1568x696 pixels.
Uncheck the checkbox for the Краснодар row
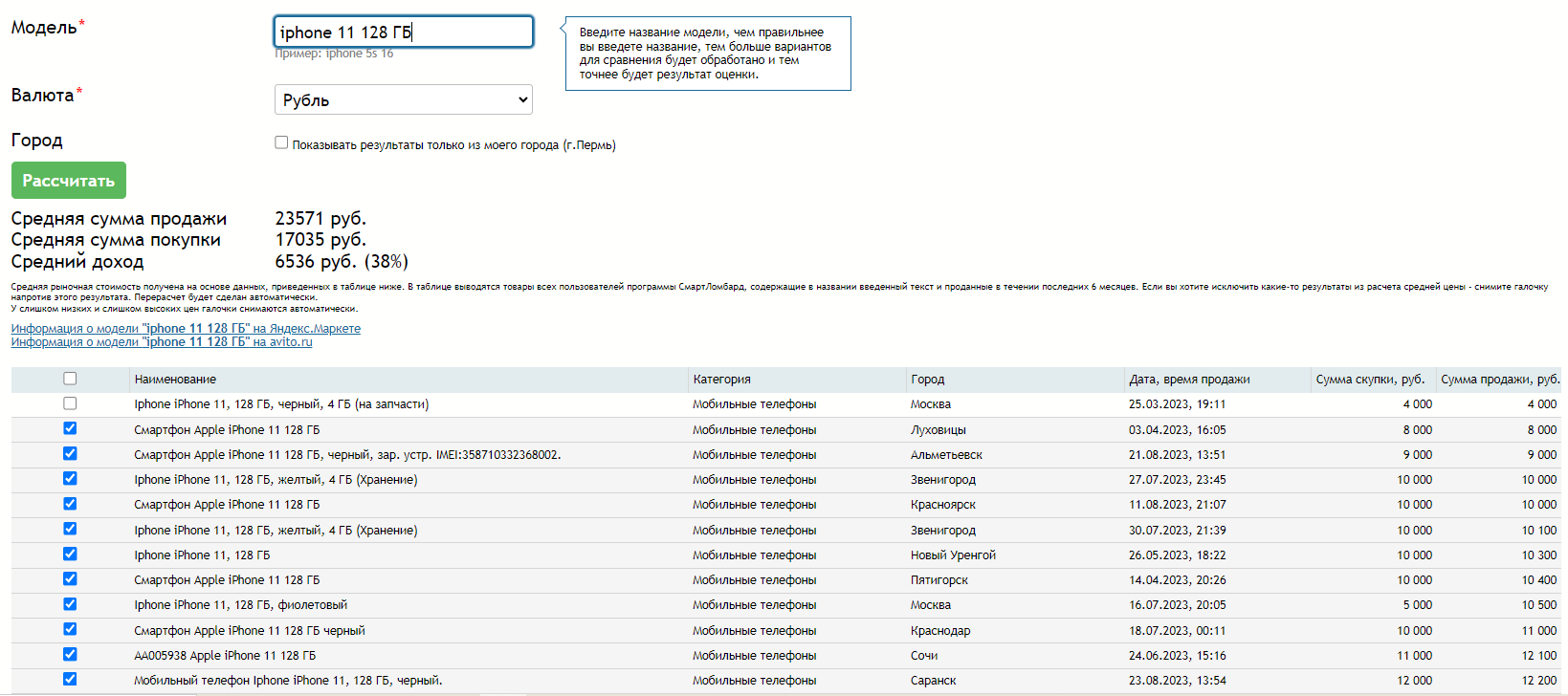70,629
